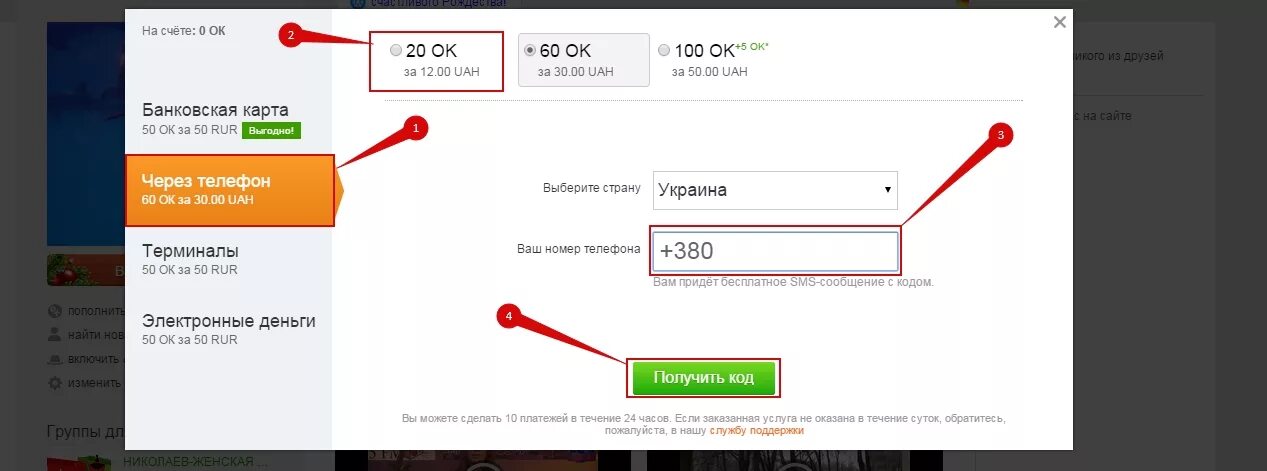
Task: Open the службу поддержки link
Action: (x=757, y=431)
